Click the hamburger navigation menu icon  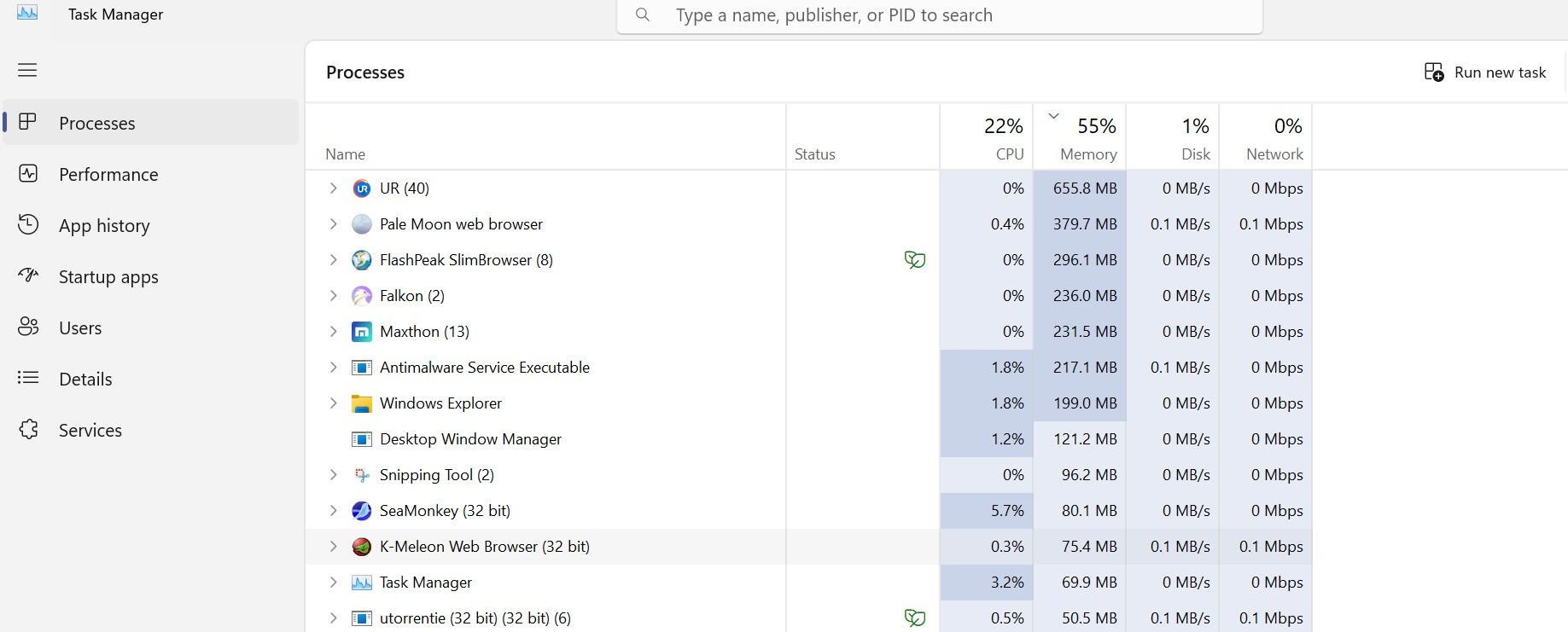point(27,70)
